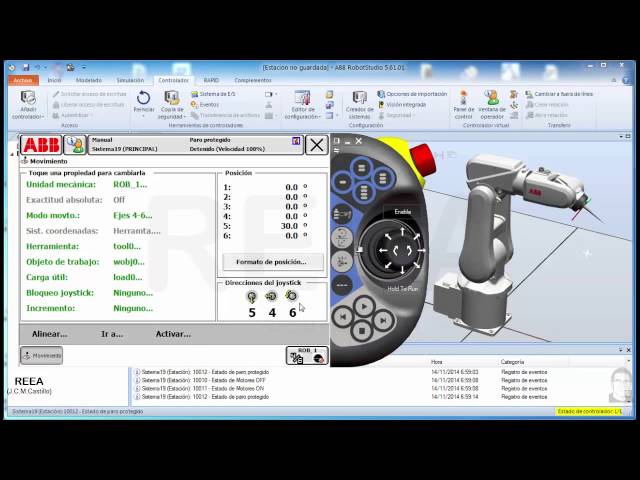Click the status bar icon in pendant header

[x=296, y=141]
